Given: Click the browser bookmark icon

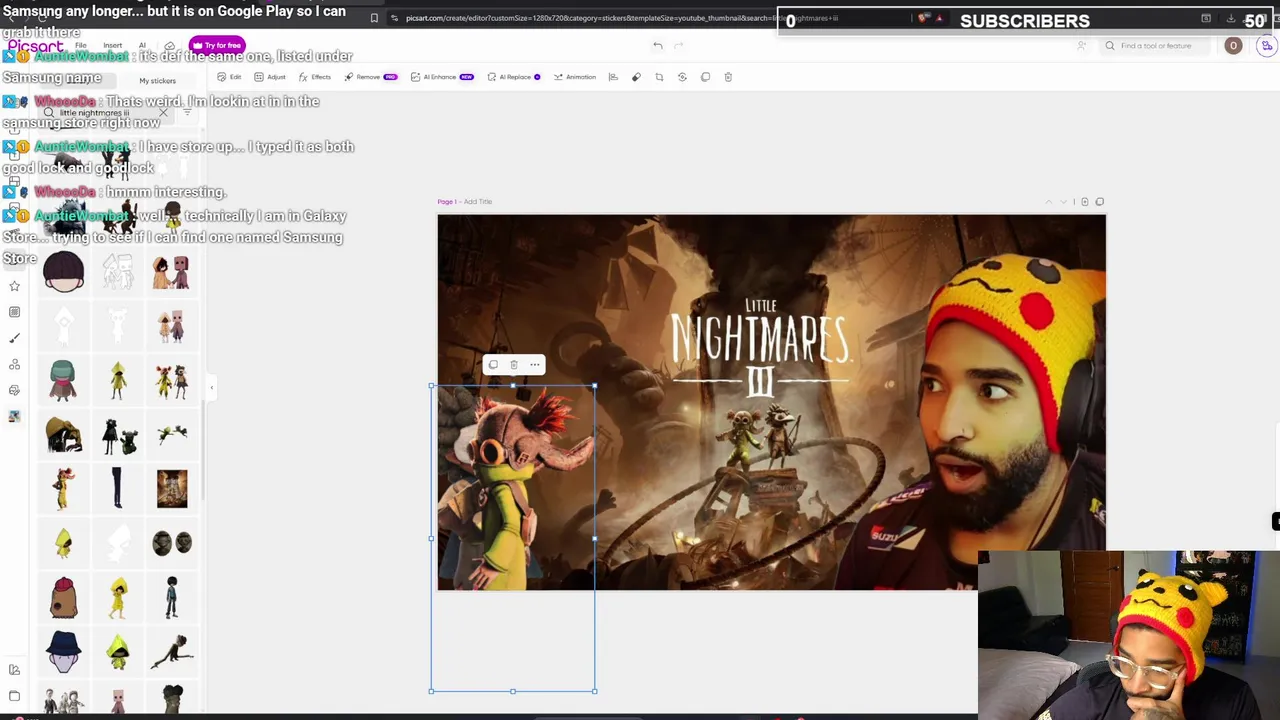Looking at the screenshot, I should (374, 18).
